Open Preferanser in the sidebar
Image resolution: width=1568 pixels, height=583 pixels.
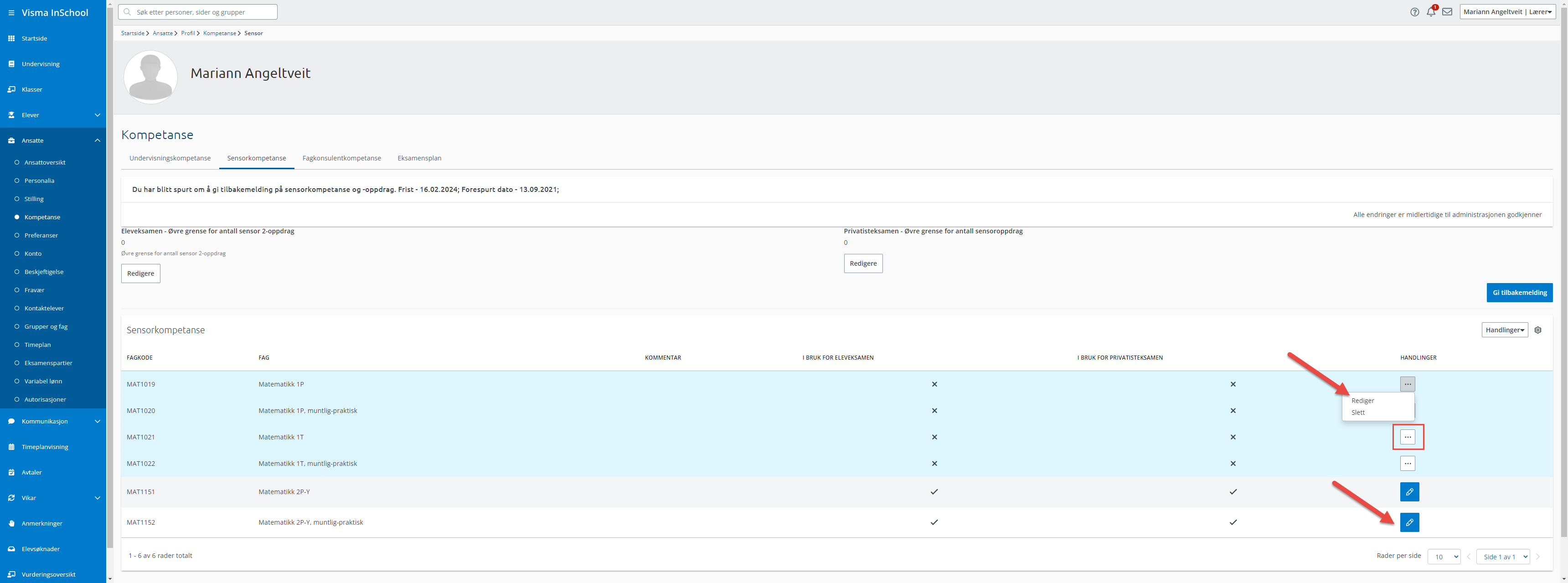41,236
